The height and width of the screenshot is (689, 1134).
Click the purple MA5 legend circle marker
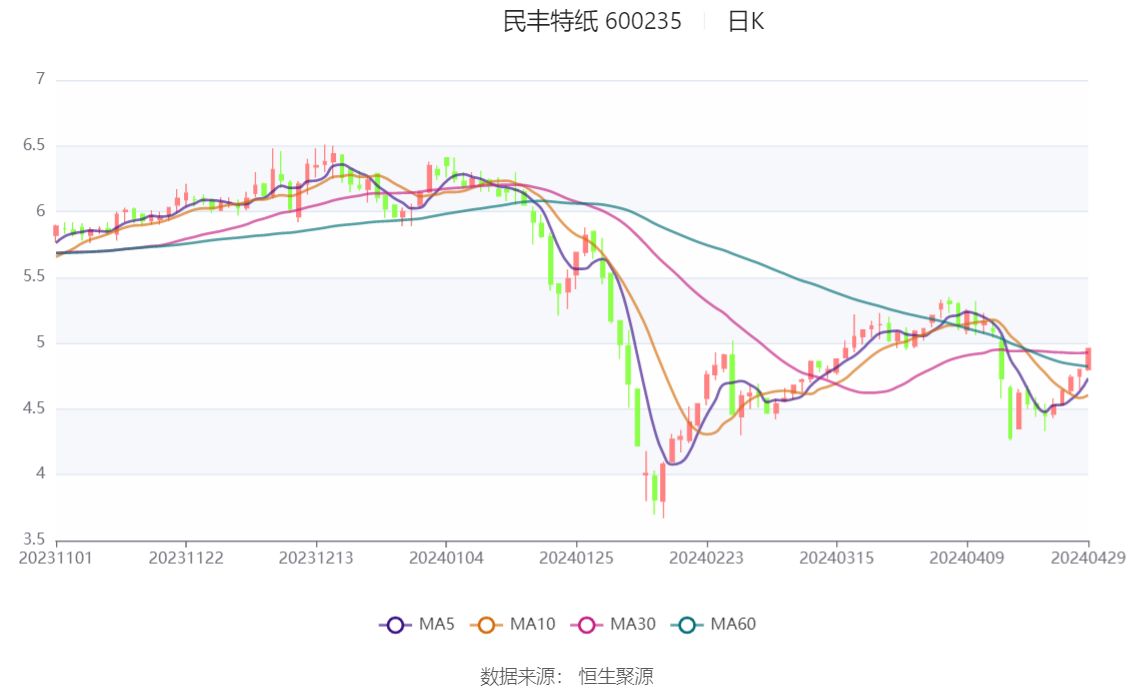tap(395, 625)
